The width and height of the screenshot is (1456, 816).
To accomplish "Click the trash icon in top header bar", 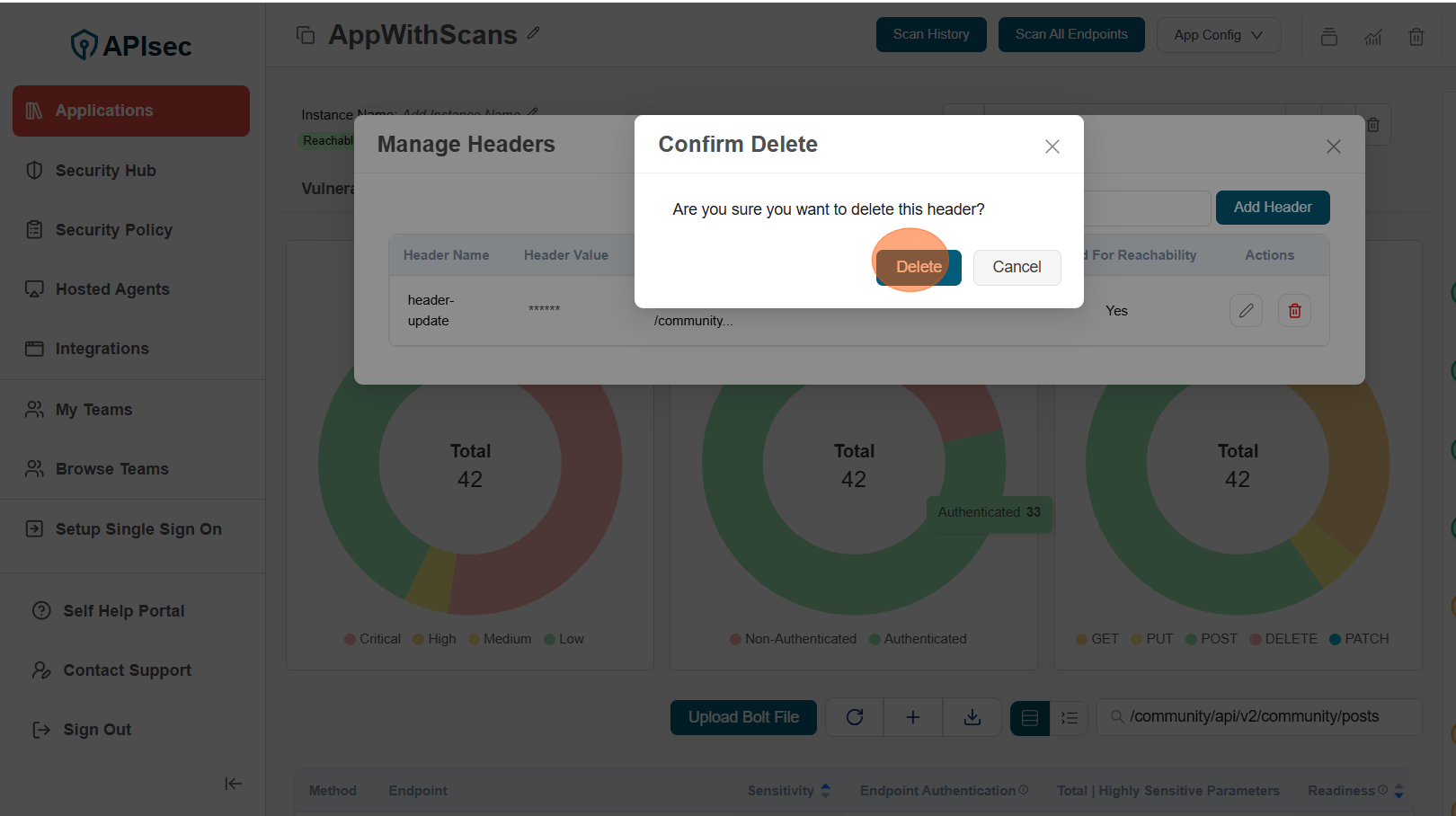I will click(1416, 37).
